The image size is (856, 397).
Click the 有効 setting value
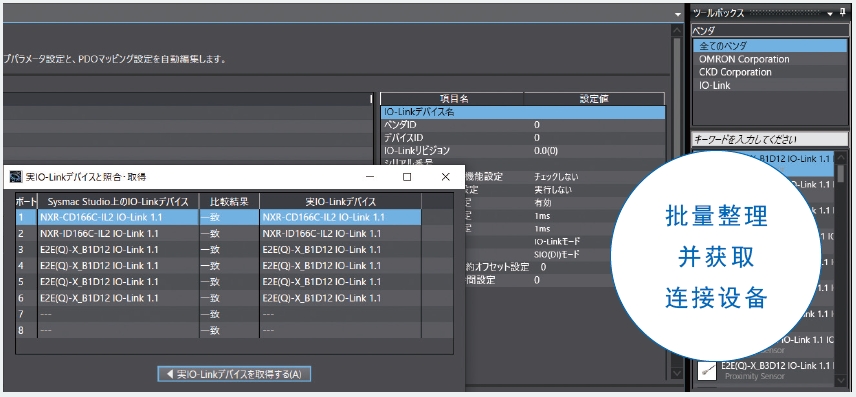click(x=543, y=203)
